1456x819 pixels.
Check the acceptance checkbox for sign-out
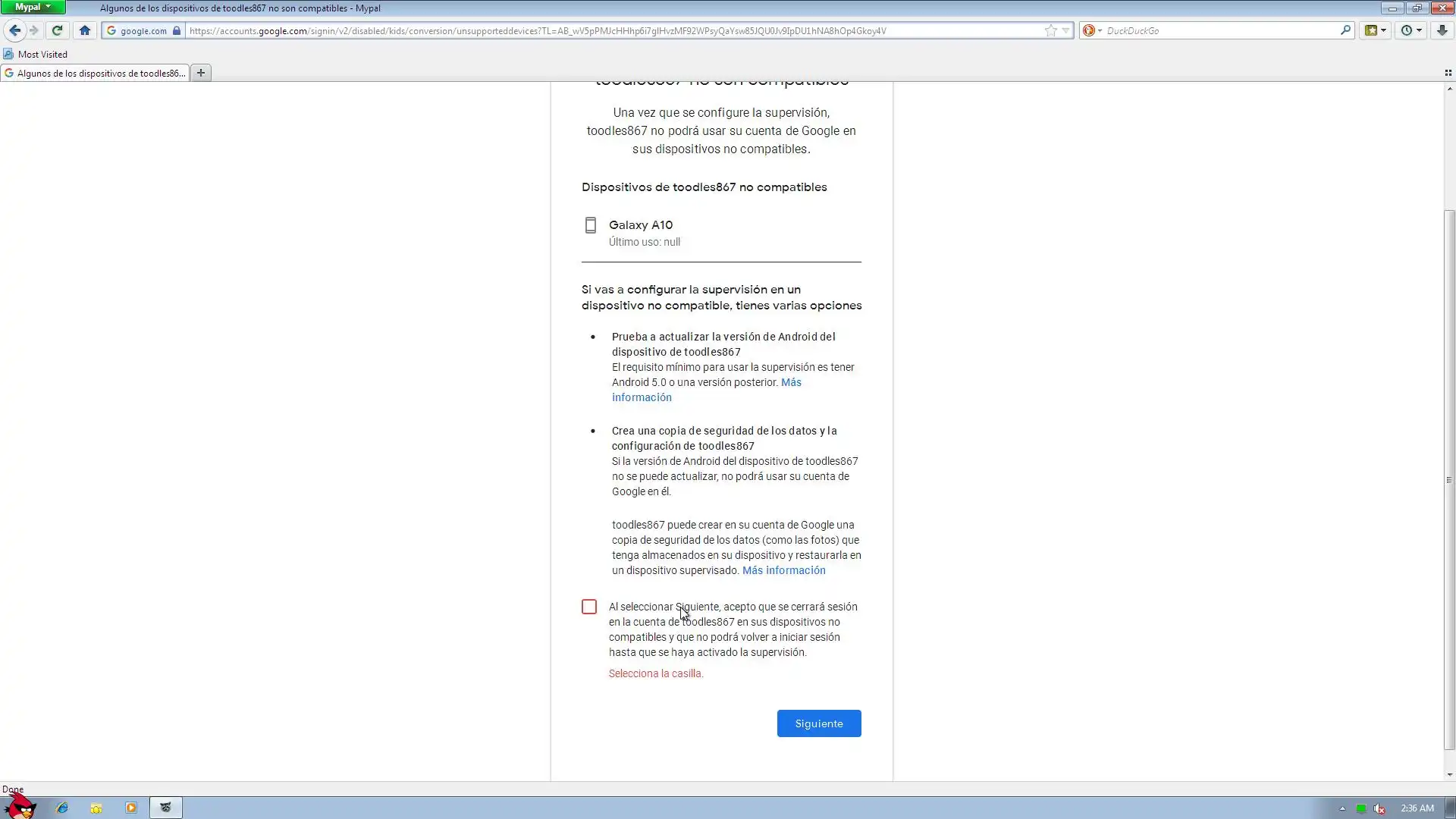(x=589, y=607)
